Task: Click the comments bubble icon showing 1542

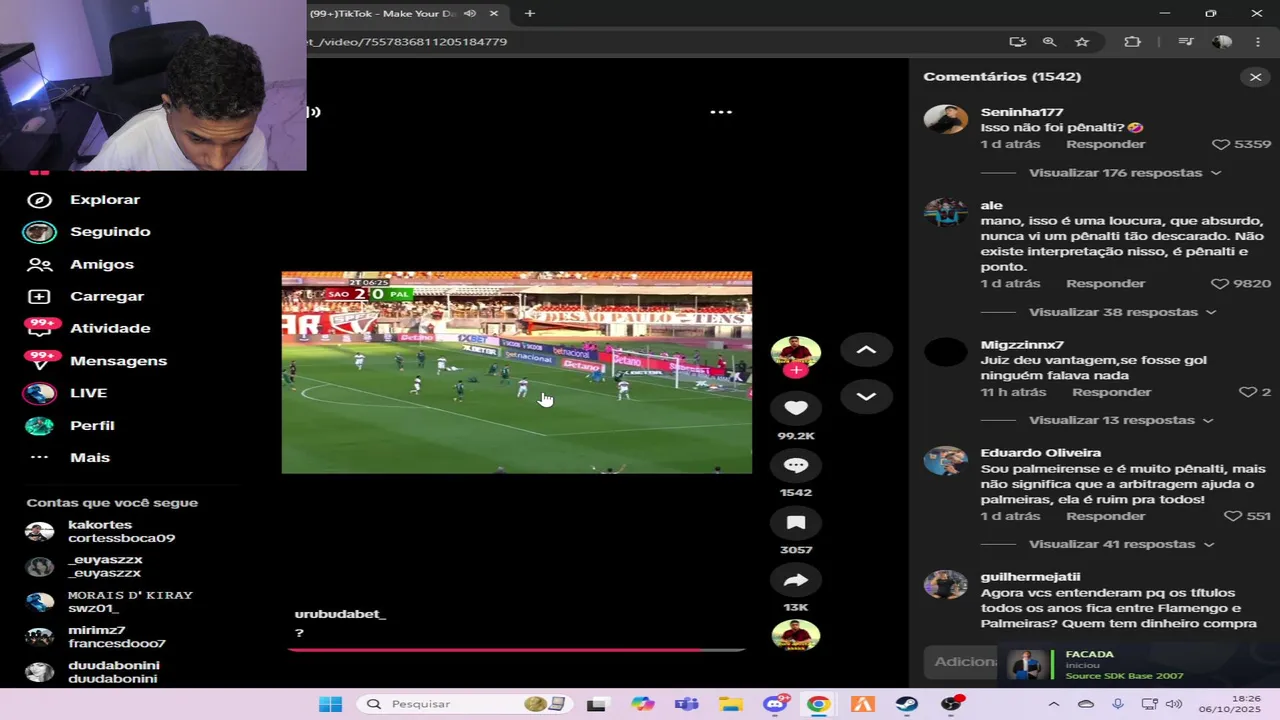Action: [796, 465]
